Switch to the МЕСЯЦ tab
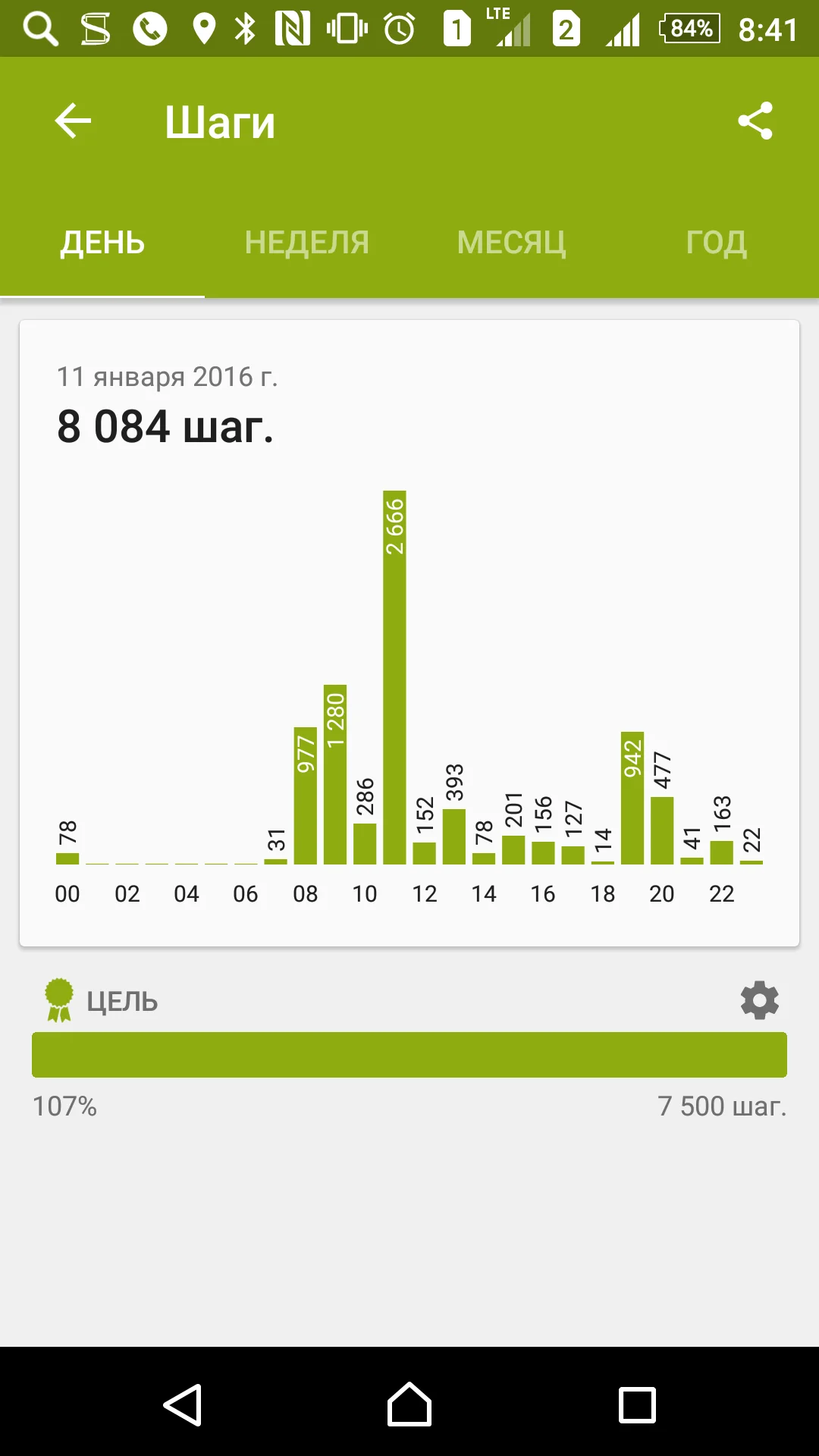The image size is (819, 1456). pos(511,243)
